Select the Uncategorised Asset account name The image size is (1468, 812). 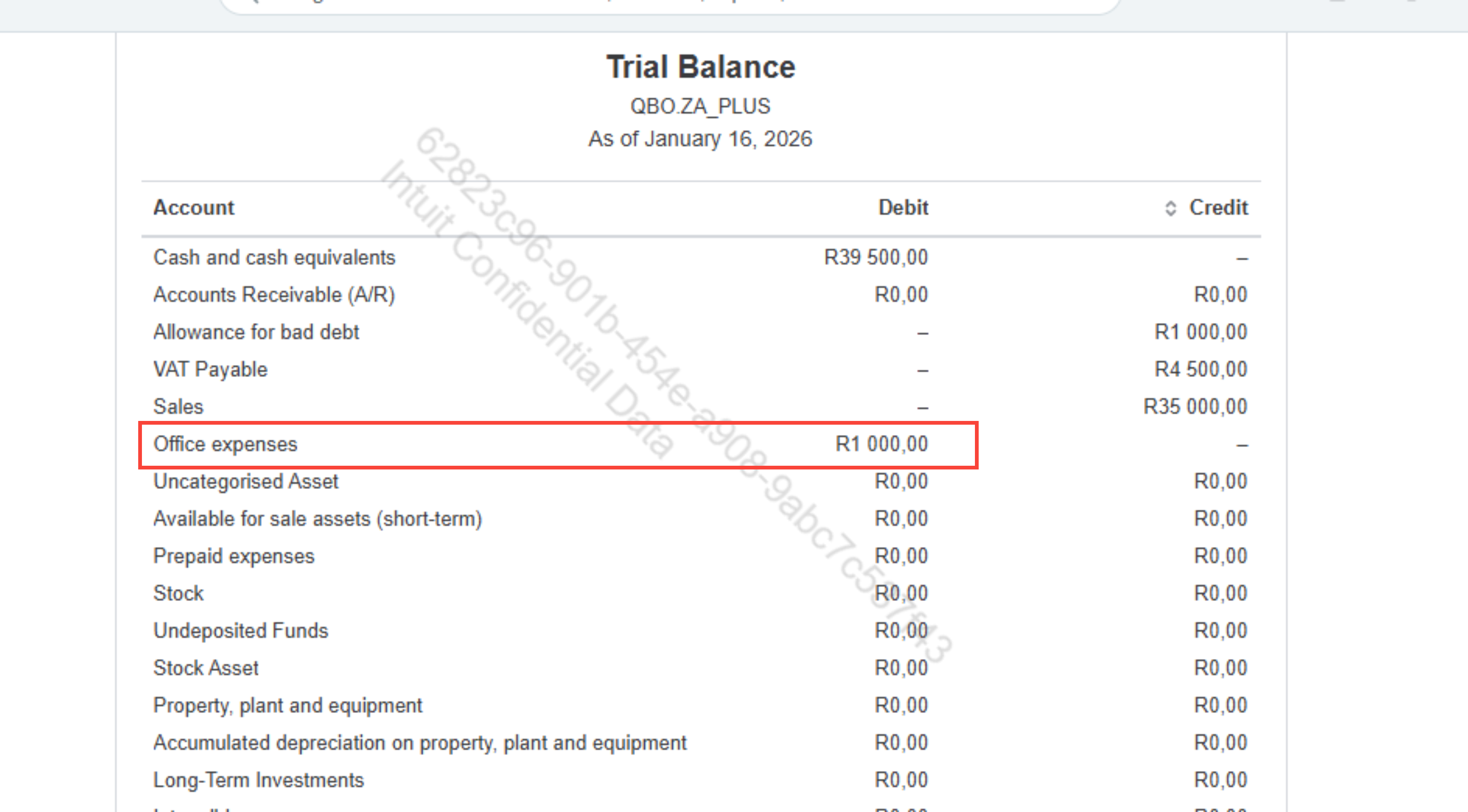tap(246, 482)
